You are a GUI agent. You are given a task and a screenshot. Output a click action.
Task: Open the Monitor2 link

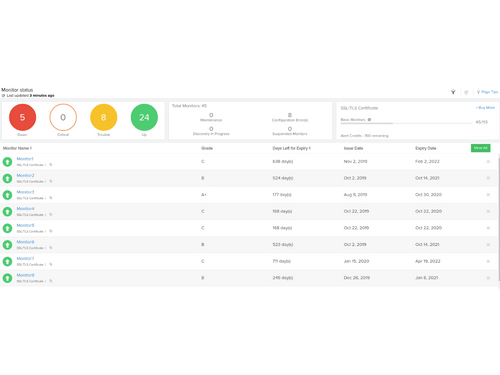[x=25, y=176]
